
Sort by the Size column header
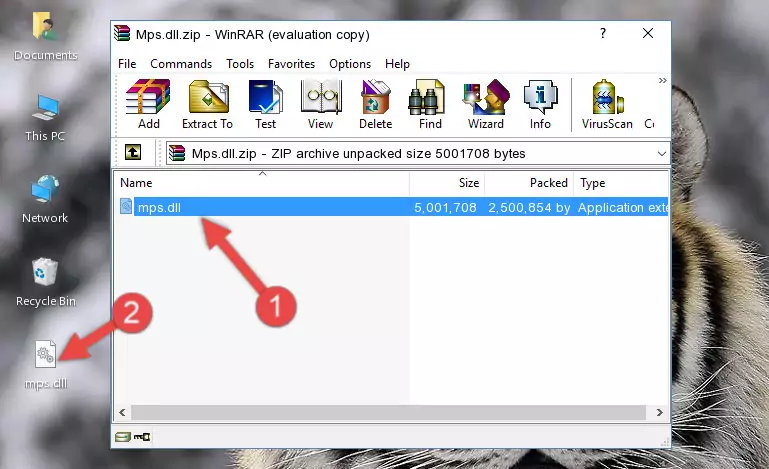447,183
